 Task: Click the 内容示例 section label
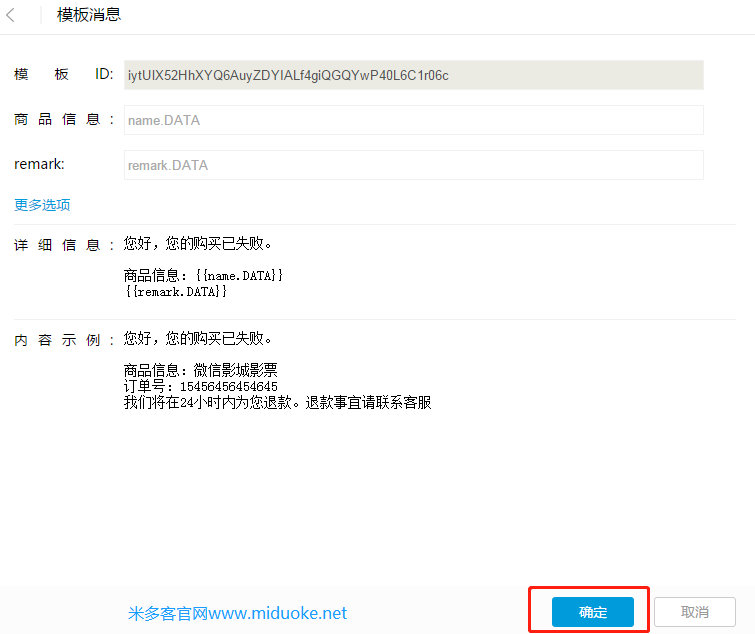pos(63,339)
